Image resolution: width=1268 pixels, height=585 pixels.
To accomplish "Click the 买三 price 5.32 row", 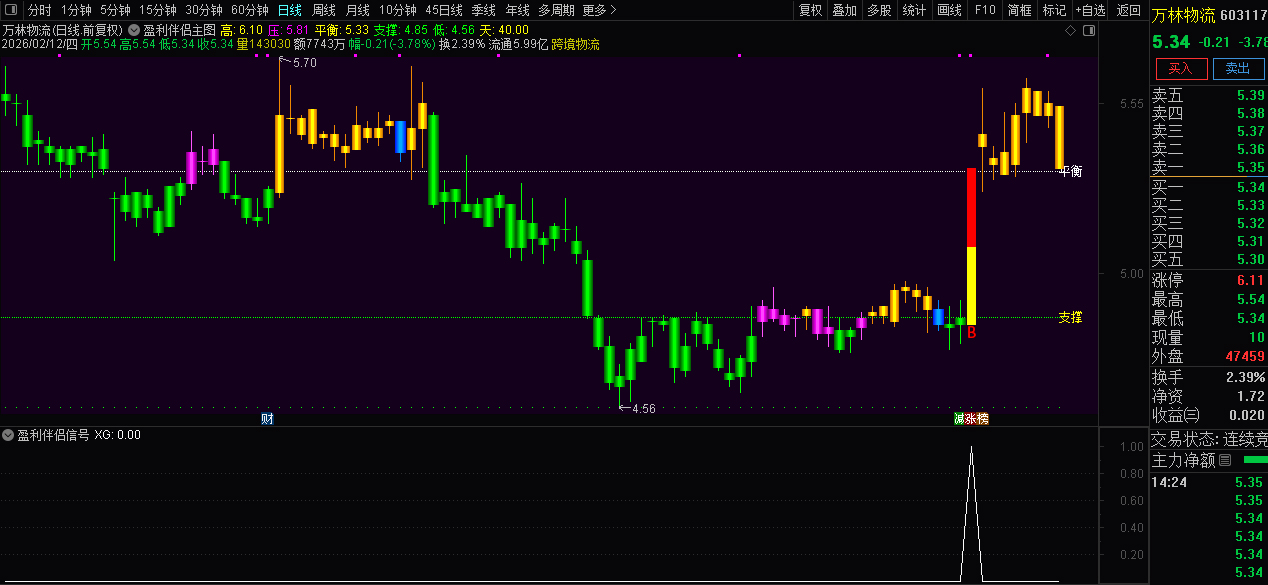I will 1208,223.
